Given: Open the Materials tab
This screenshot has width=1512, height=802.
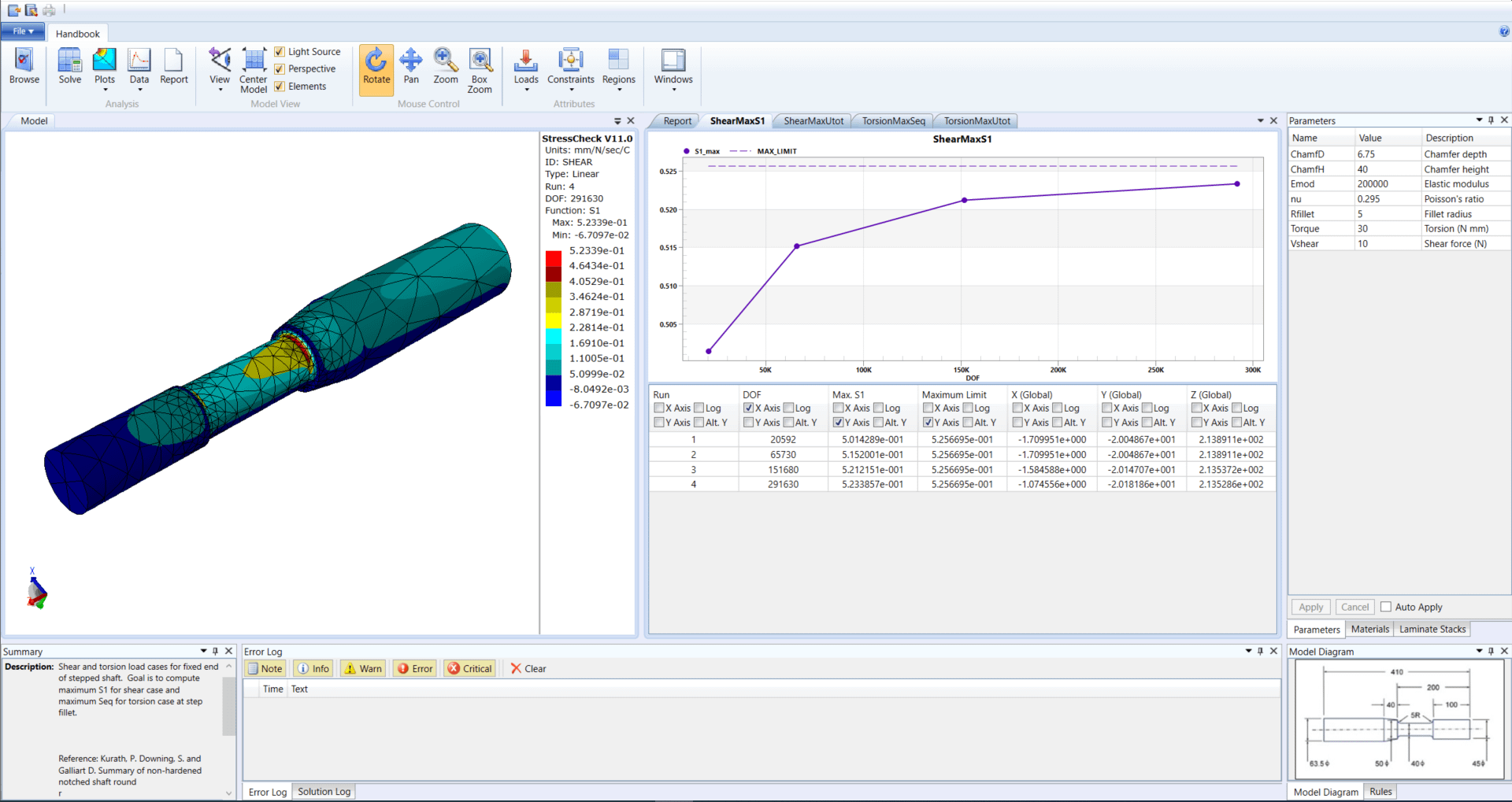Looking at the screenshot, I should (x=1369, y=629).
